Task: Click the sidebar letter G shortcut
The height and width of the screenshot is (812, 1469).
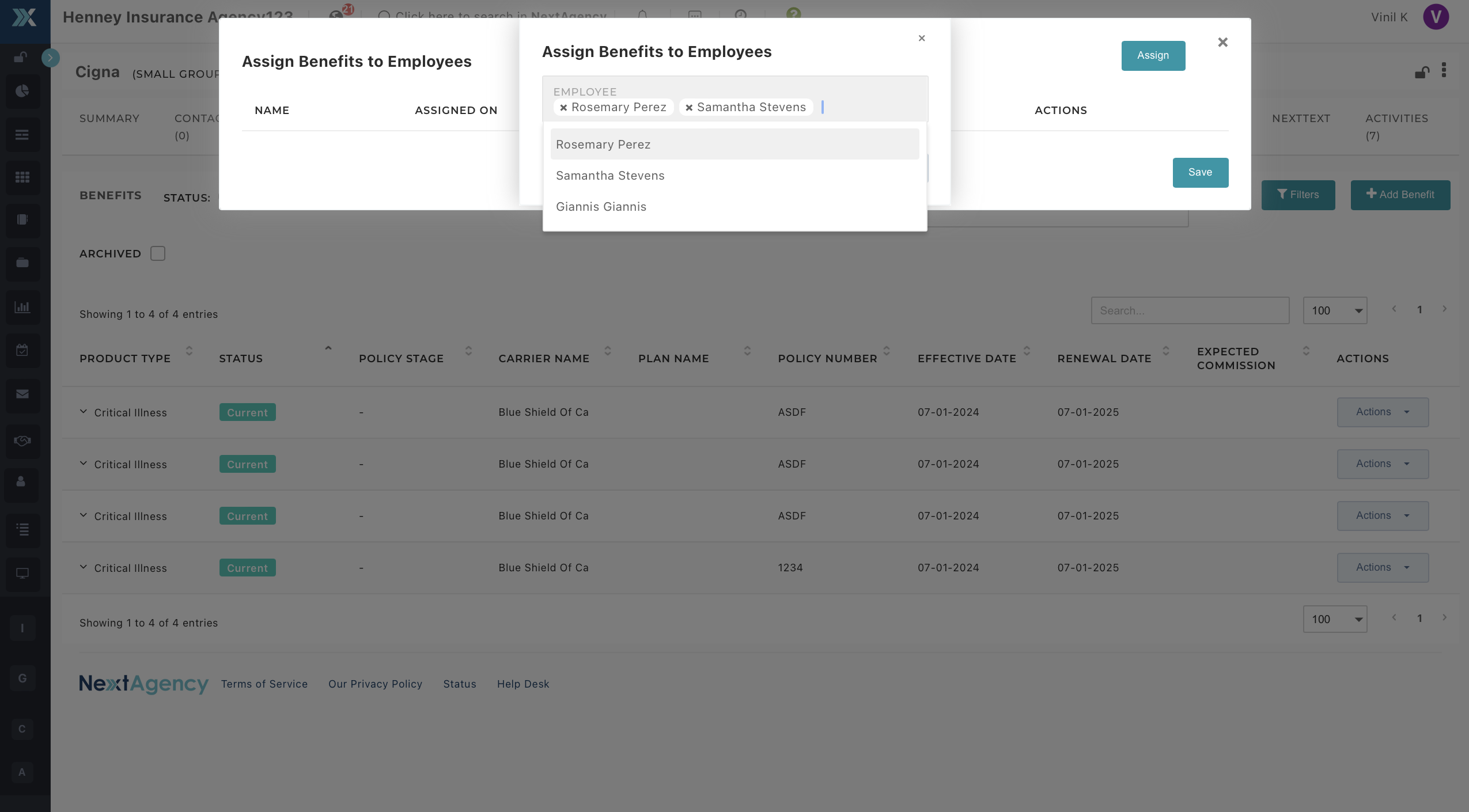Action: tap(22, 678)
